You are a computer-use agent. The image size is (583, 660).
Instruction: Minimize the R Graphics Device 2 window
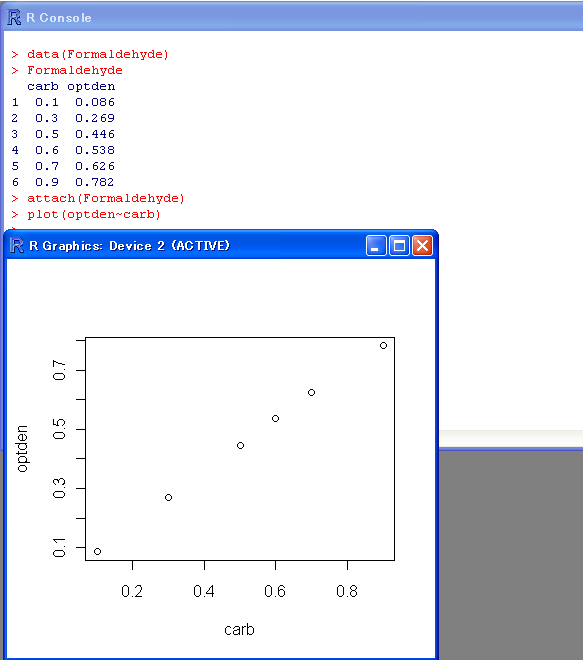[x=376, y=245]
